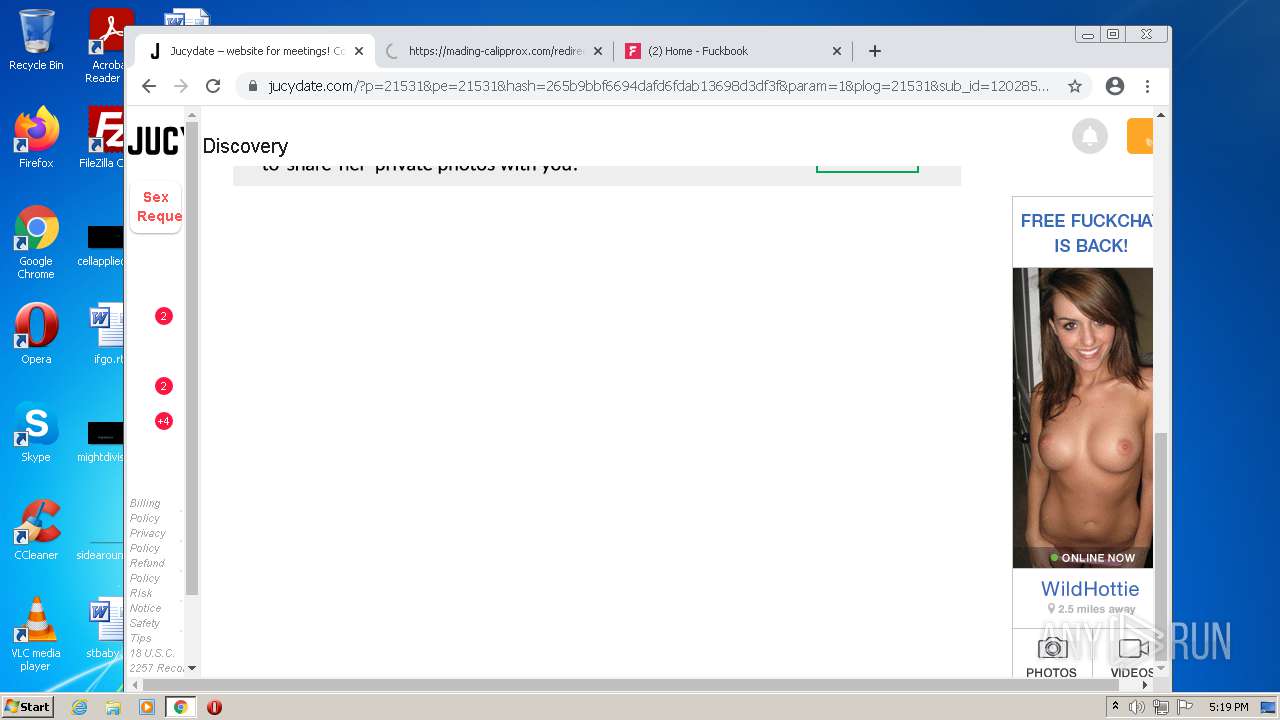Switch to the Jucydate tab

255,51
